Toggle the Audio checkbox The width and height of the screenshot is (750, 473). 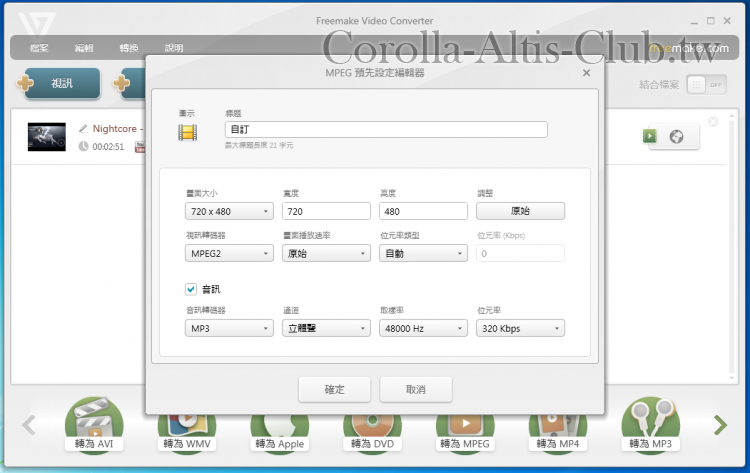191,289
